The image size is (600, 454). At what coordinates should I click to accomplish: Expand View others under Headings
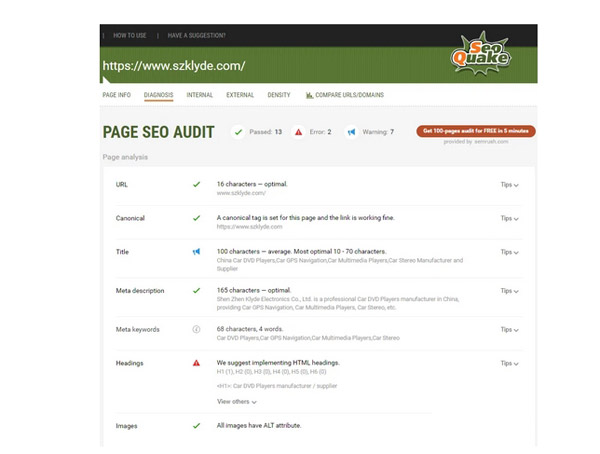coord(236,402)
